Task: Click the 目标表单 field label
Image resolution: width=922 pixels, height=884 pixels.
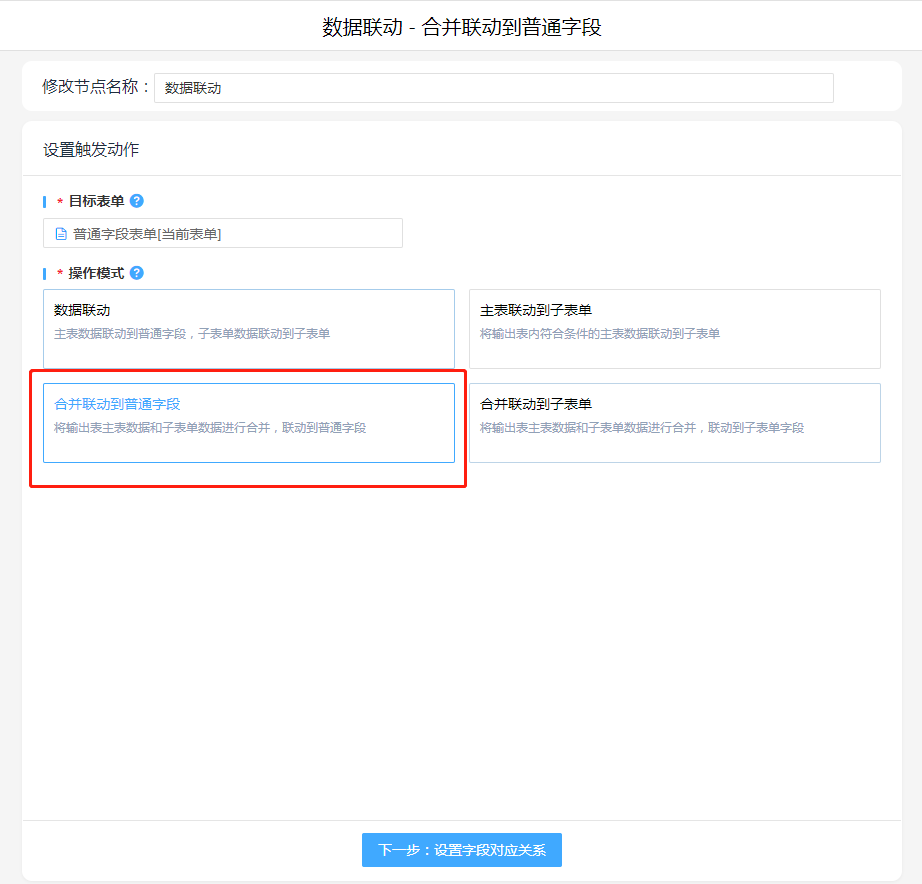Action: pos(96,201)
